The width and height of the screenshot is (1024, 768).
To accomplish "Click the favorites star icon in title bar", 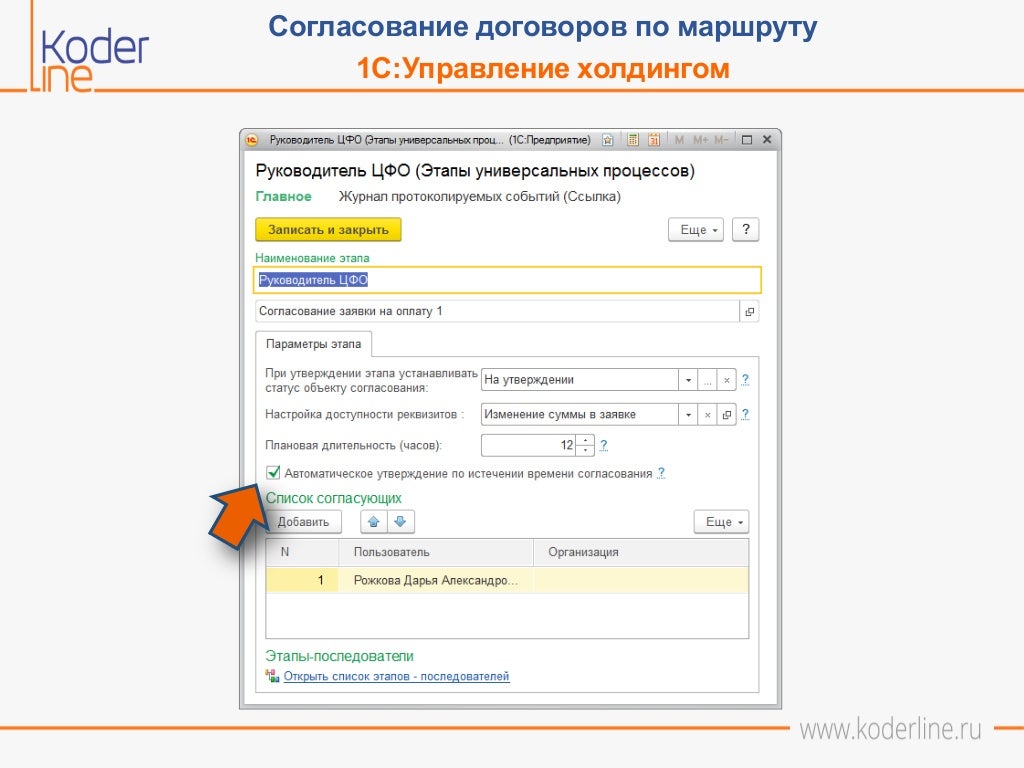I will [x=607, y=140].
